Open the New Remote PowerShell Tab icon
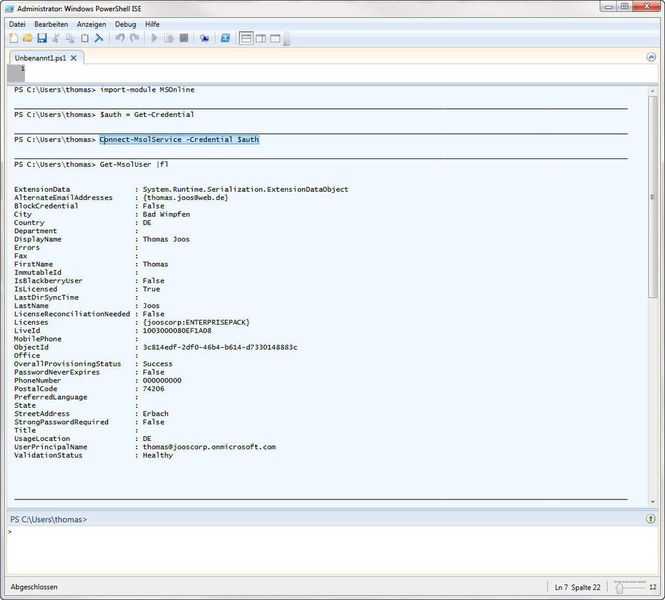 pyautogui.click(x=204, y=39)
